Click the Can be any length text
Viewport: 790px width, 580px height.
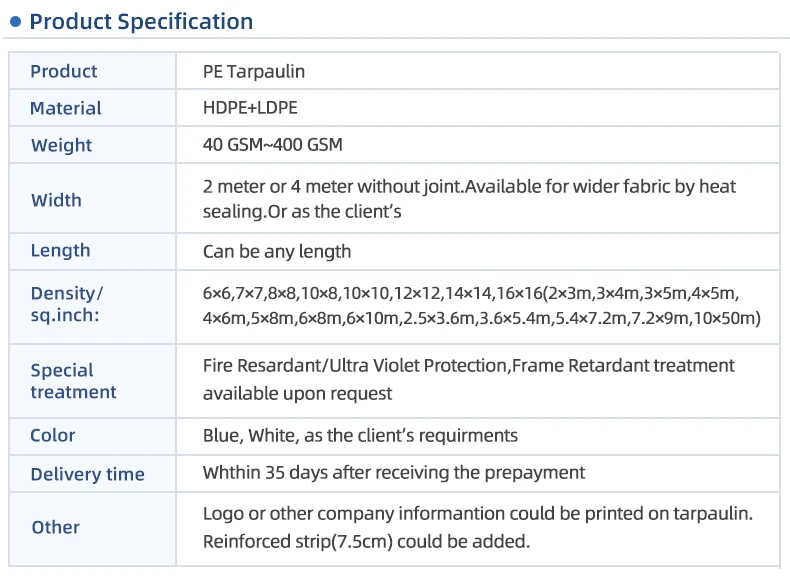point(277,251)
